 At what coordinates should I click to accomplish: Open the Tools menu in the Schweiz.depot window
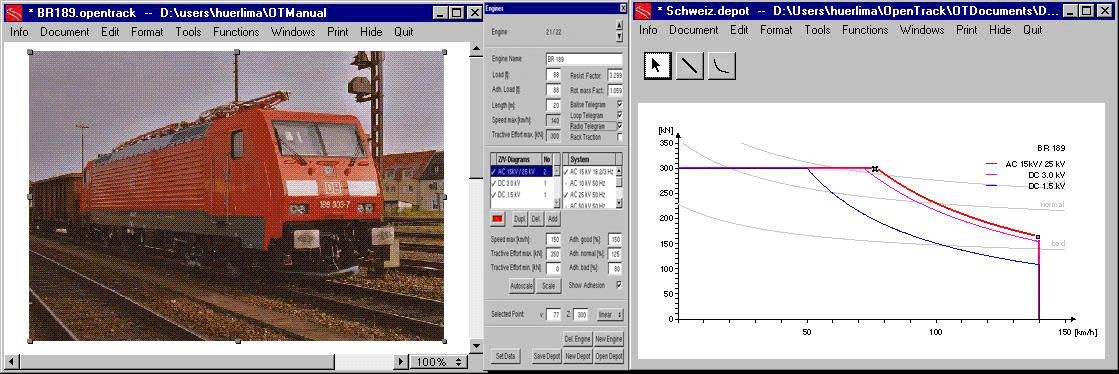(x=817, y=30)
